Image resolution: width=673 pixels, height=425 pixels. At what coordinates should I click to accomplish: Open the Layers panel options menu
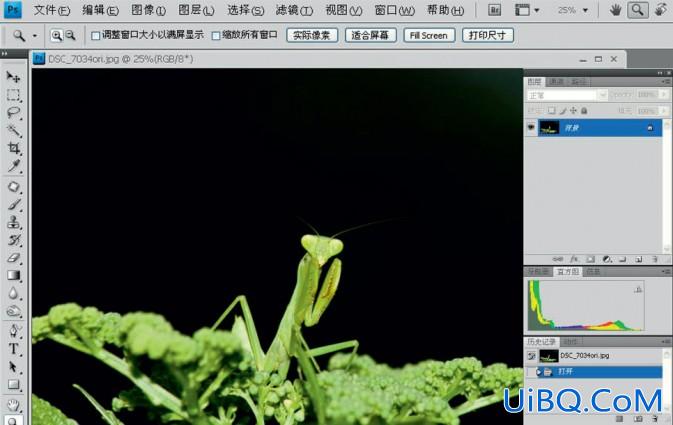(666, 82)
